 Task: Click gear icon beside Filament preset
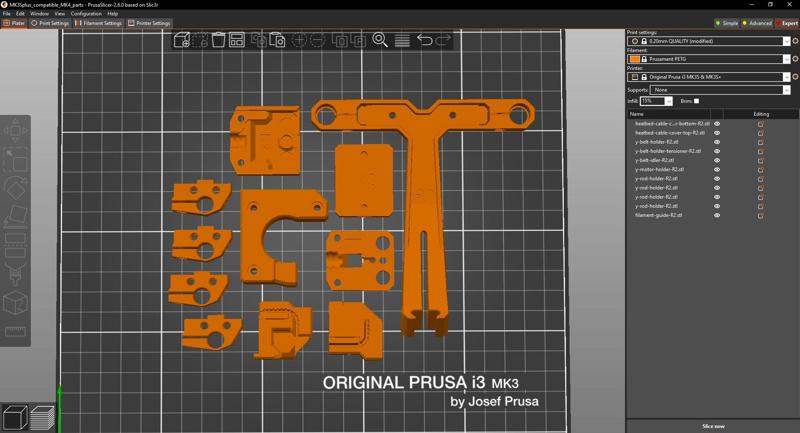[795, 59]
